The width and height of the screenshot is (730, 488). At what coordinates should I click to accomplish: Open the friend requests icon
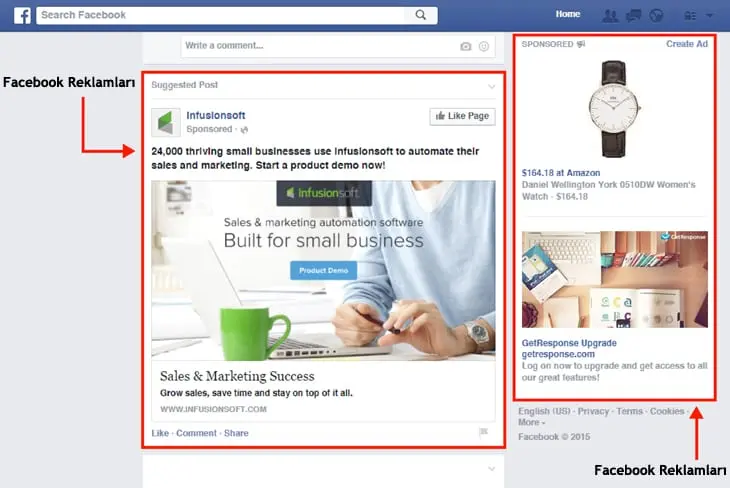pos(610,15)
